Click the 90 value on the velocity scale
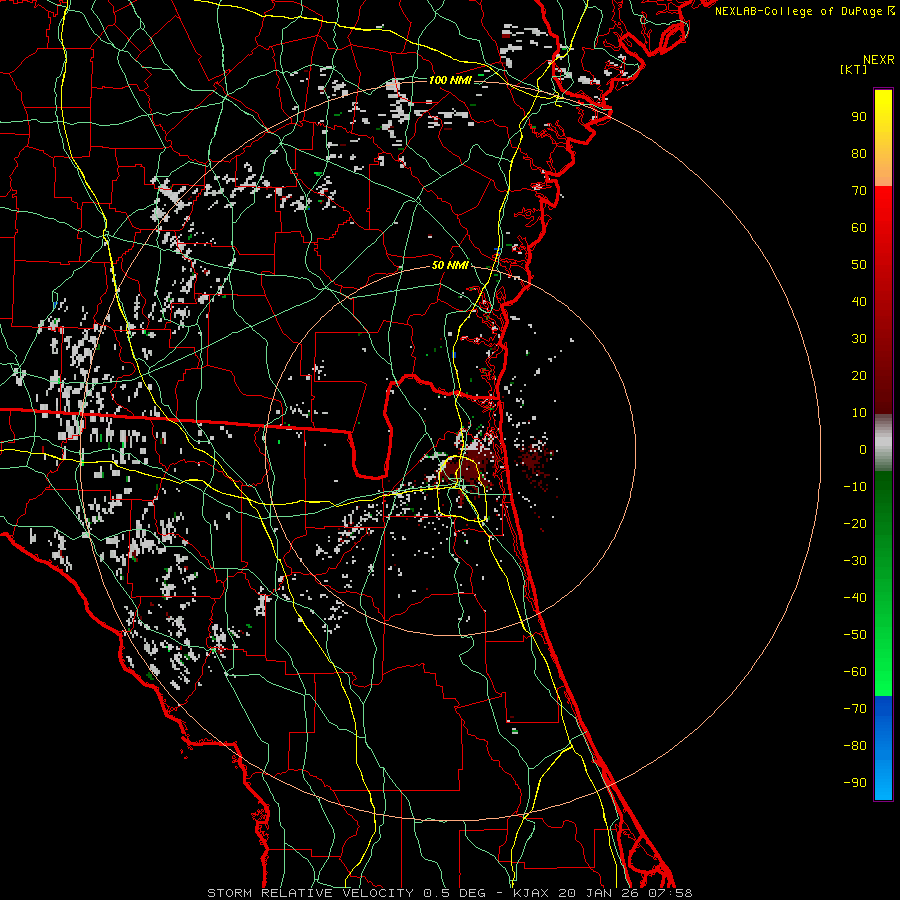The image size is (900, 900). 859,117
